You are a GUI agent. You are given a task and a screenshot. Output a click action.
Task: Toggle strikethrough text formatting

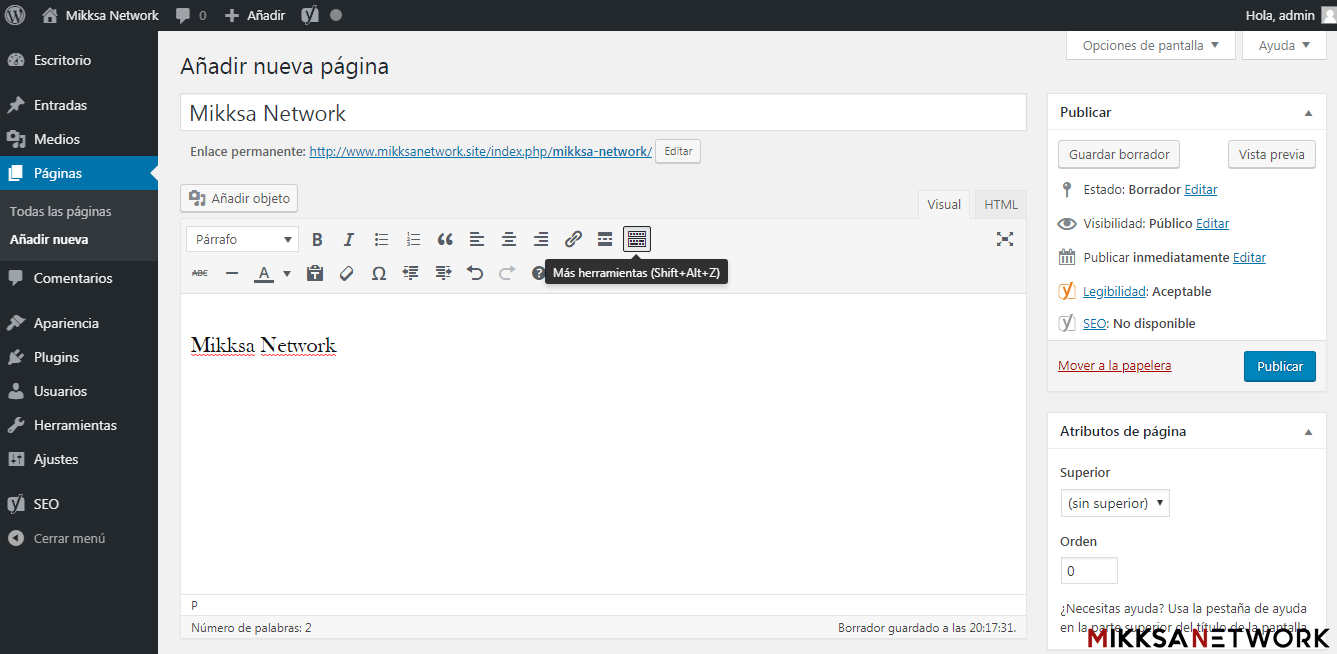pos(200,273)
